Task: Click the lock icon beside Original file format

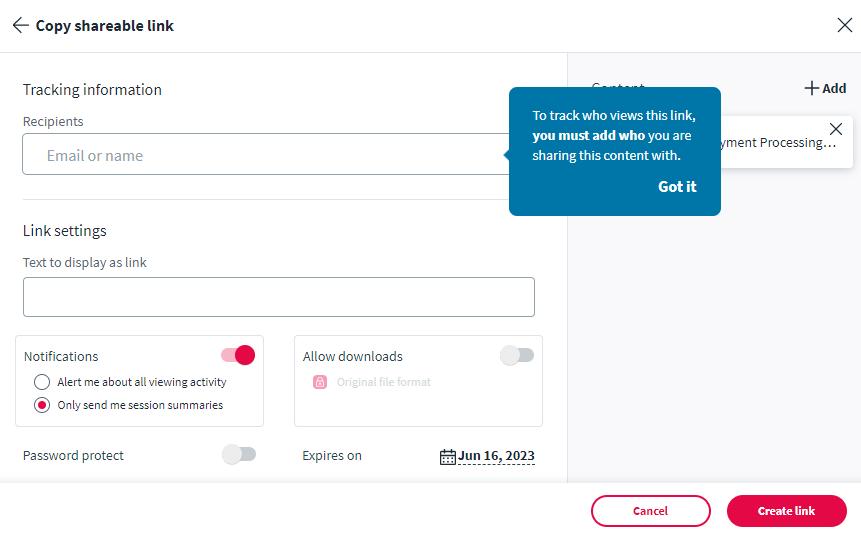Action: click(320, 382)
